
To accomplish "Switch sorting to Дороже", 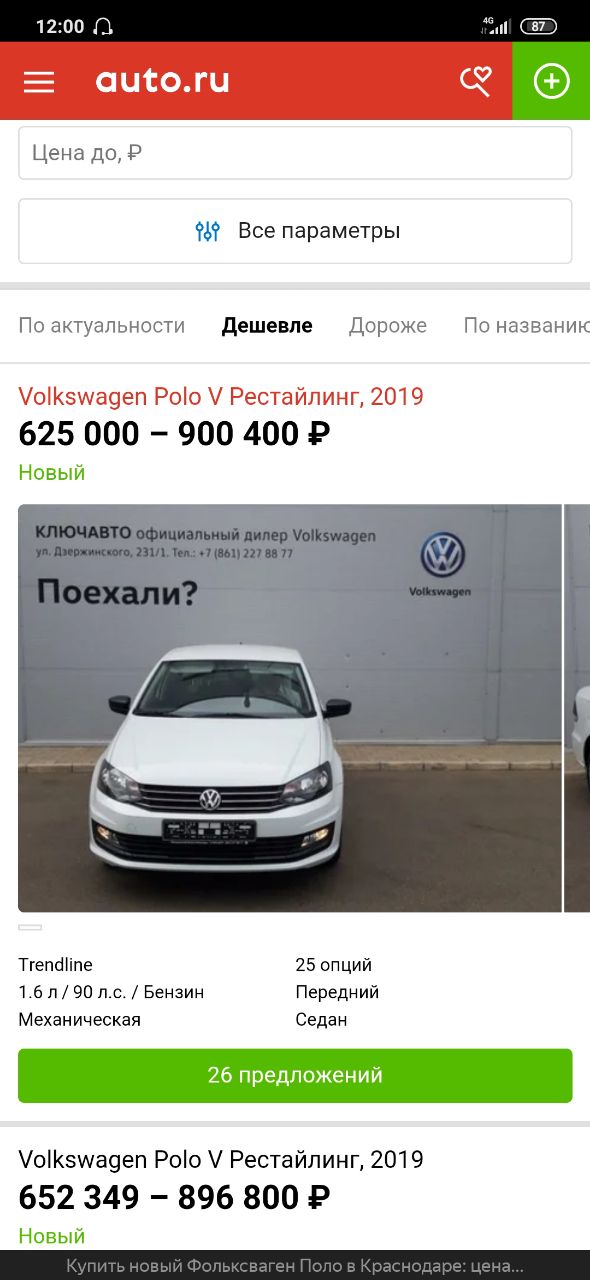I will tap(388, 325).
